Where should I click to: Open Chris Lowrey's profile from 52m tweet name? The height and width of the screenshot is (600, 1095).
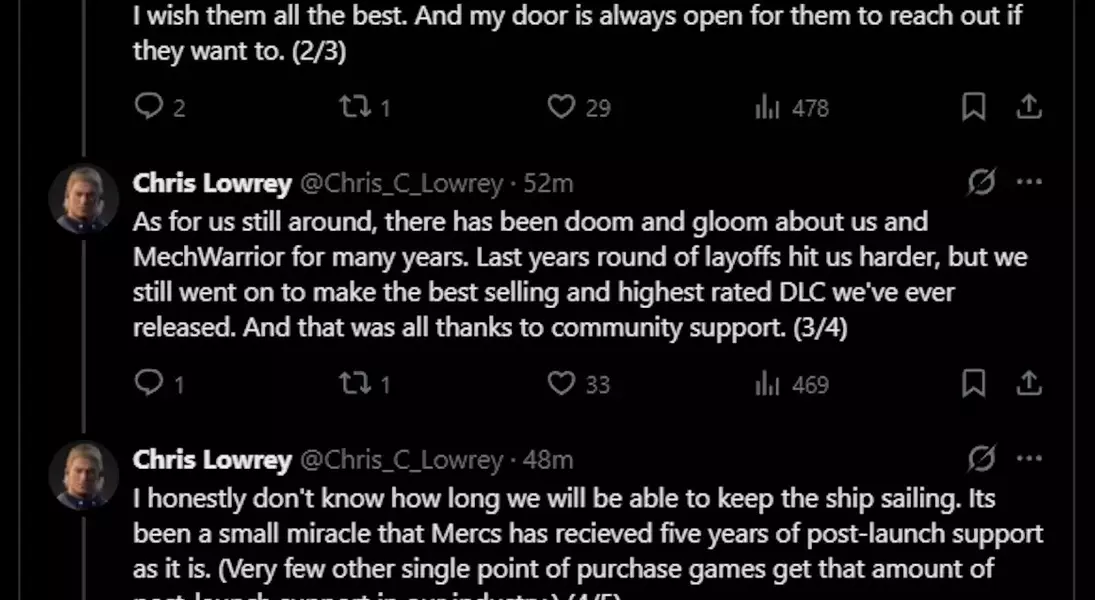212,183
